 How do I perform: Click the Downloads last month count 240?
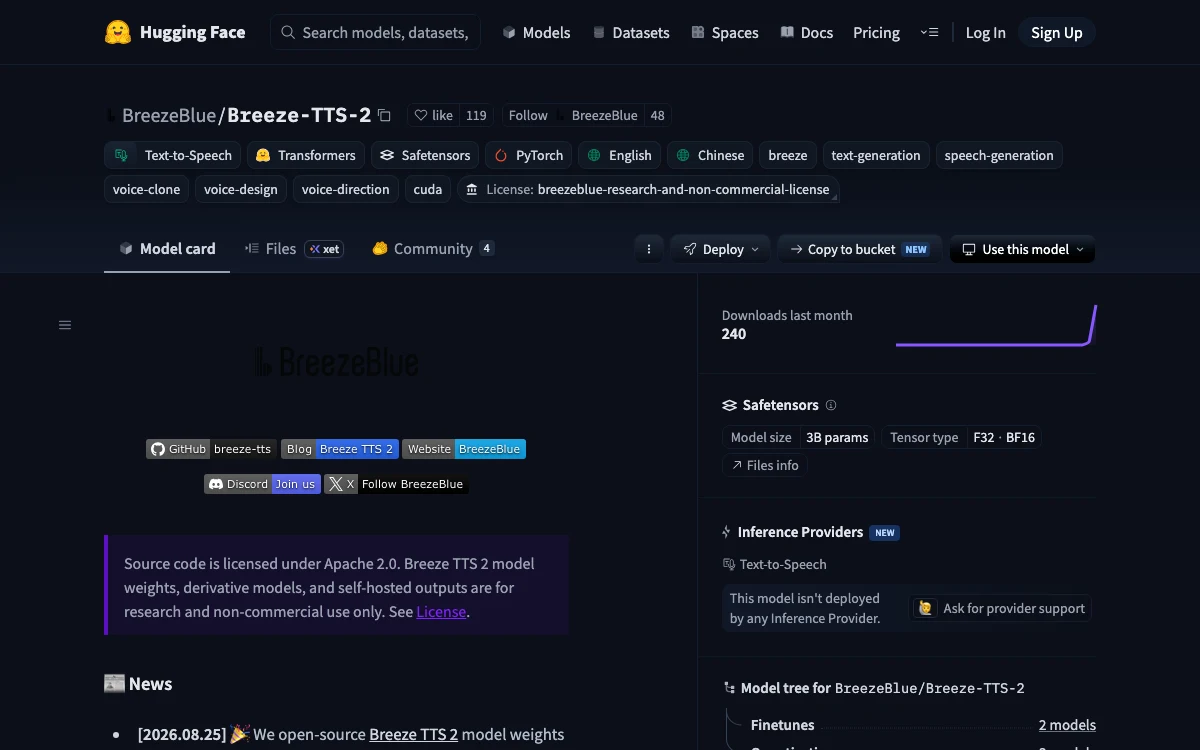click(x=734, y=334)
